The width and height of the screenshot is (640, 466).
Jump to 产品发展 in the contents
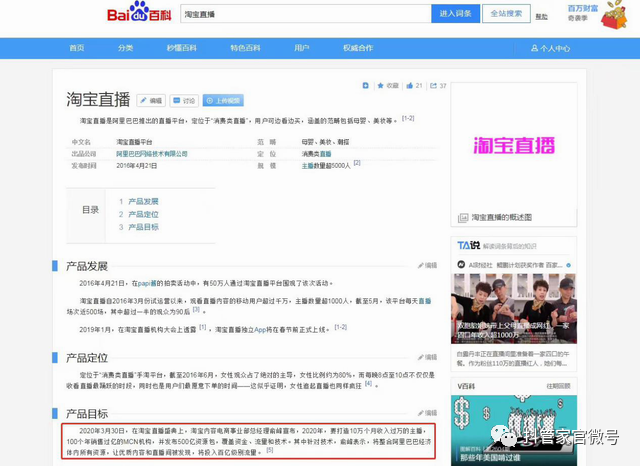143,202
